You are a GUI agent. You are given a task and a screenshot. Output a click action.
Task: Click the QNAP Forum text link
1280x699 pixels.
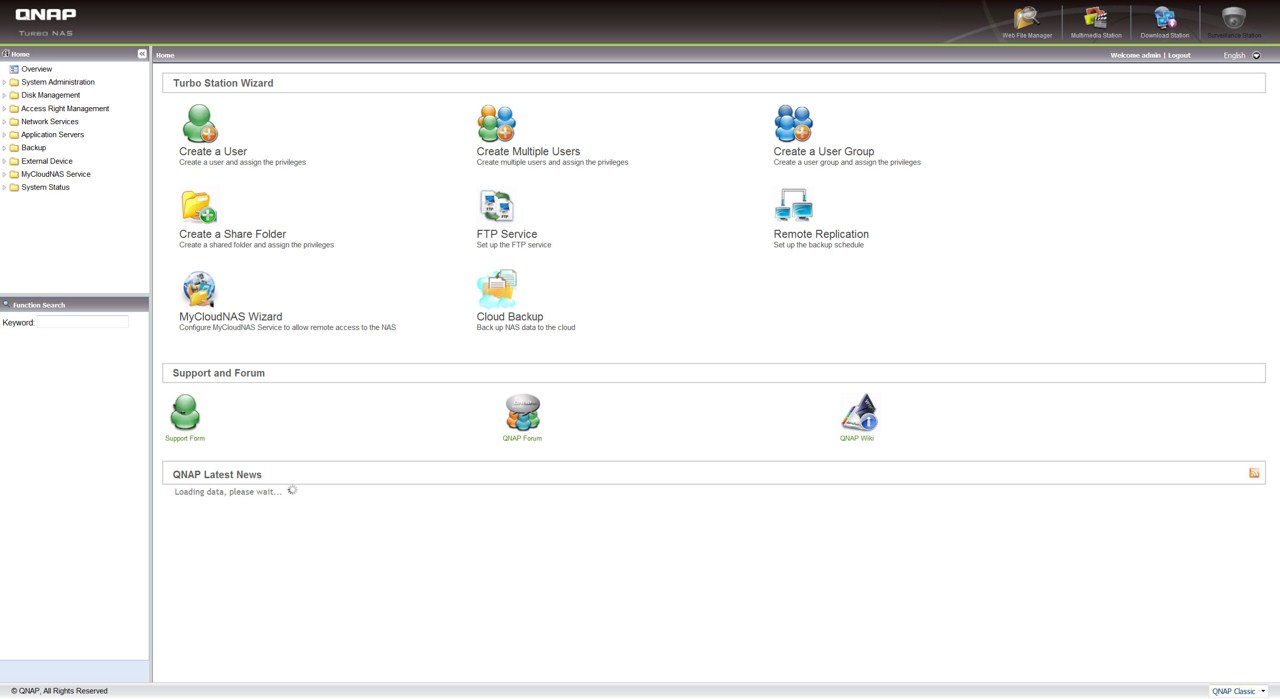pos(522,438)
